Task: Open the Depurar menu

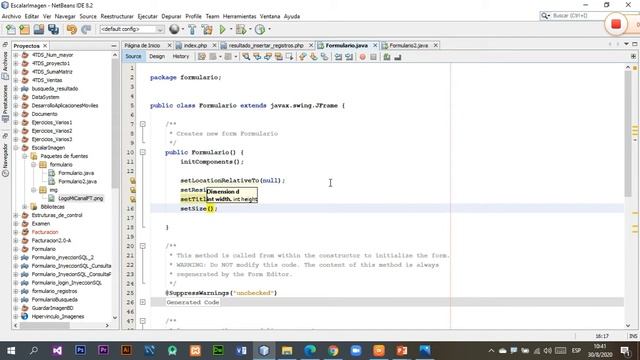Action: click(x=171, y=16)
